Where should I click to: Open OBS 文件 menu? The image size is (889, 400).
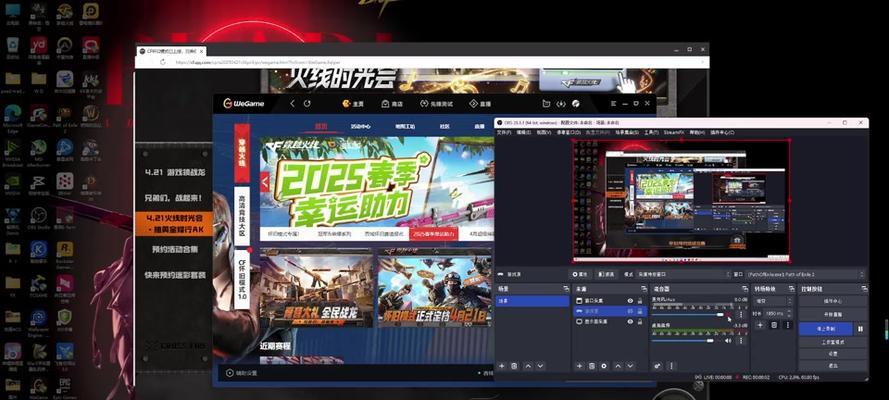click(503, 132)
